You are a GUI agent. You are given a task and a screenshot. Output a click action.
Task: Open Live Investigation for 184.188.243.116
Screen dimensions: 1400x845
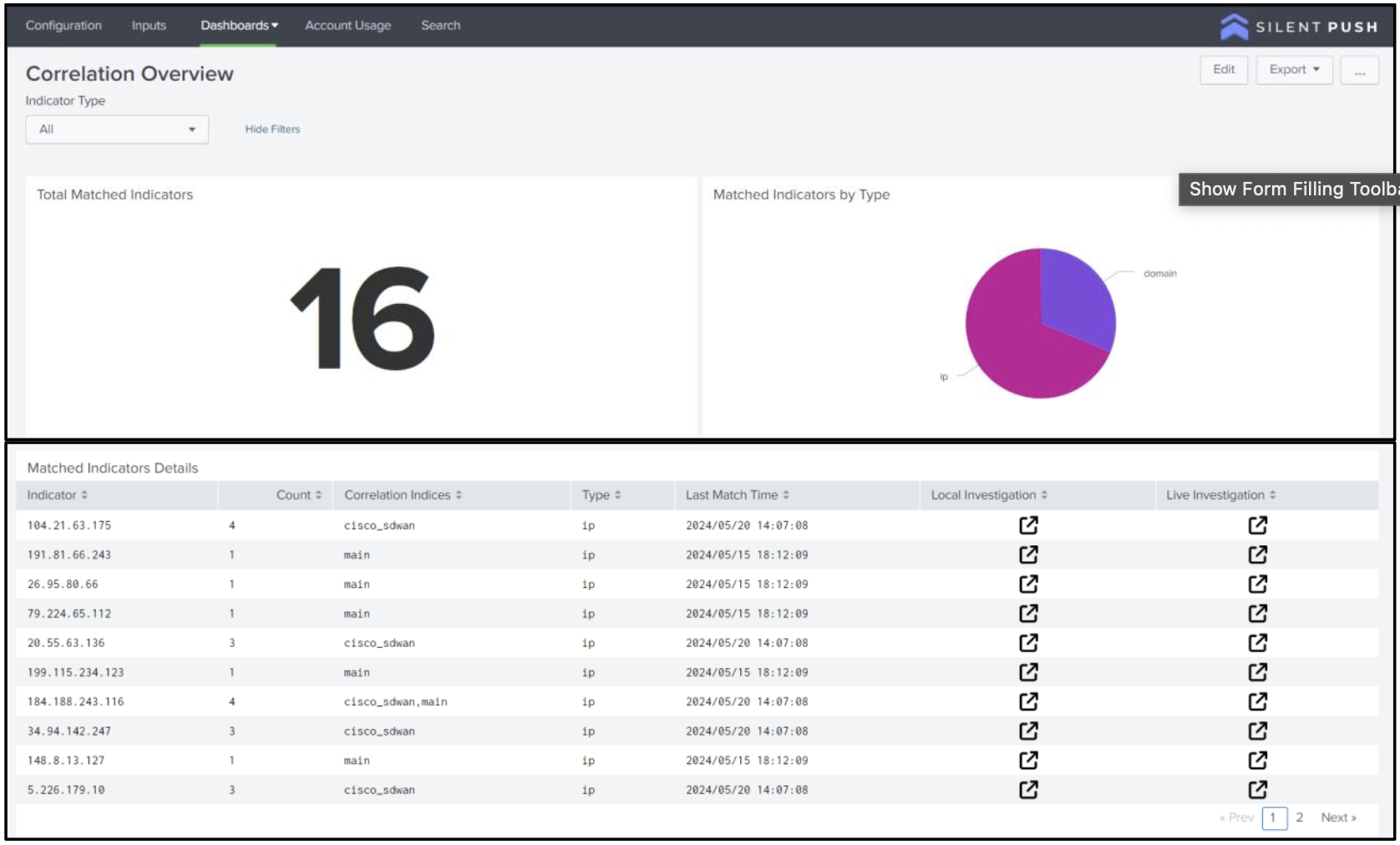(1257, 701)
